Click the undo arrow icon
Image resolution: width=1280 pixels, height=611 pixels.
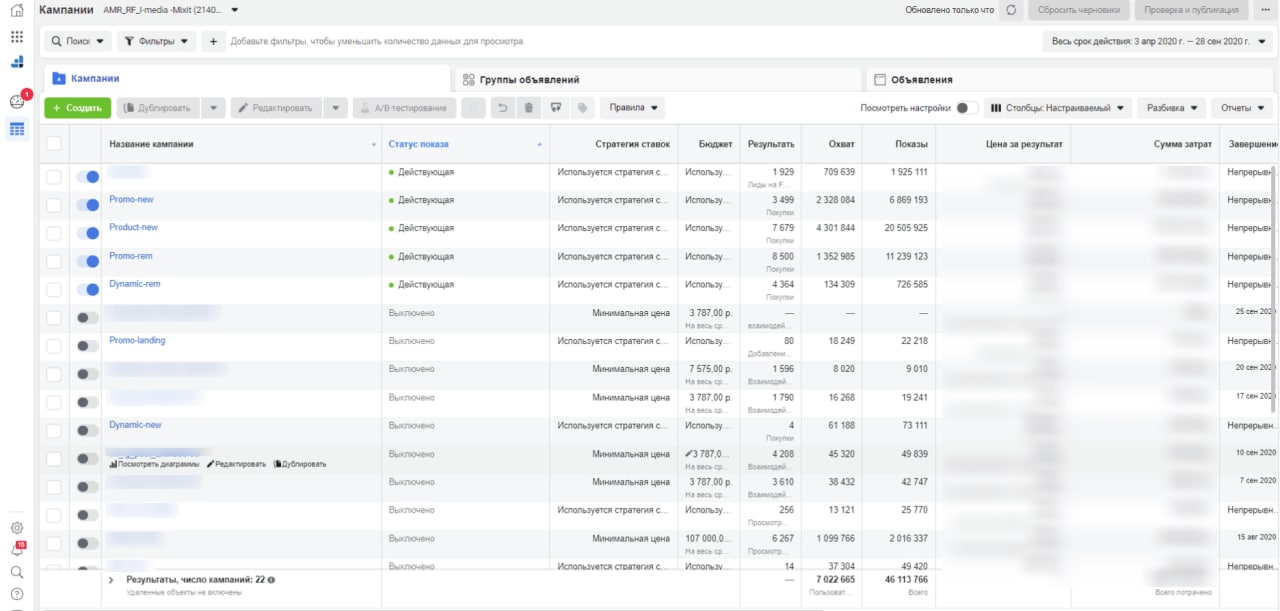(x=503, y=108)
